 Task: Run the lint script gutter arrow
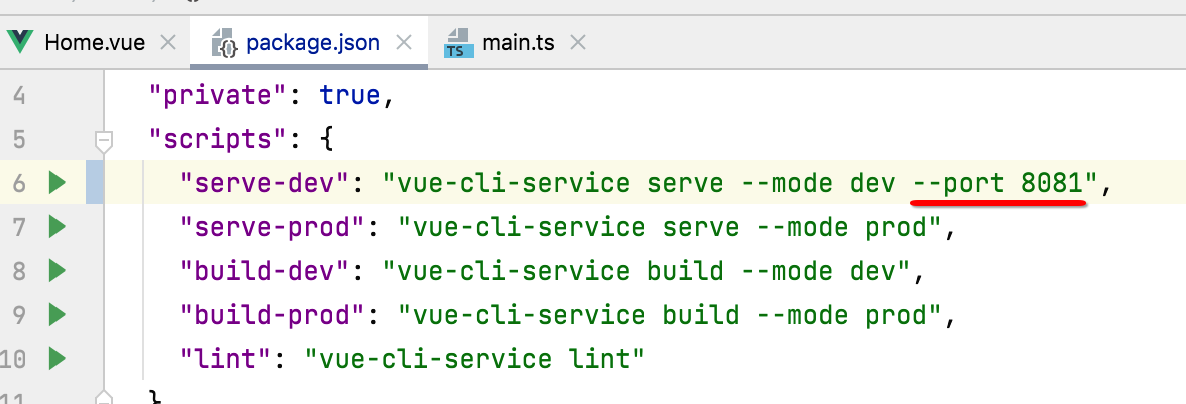(x=57, y=358)
